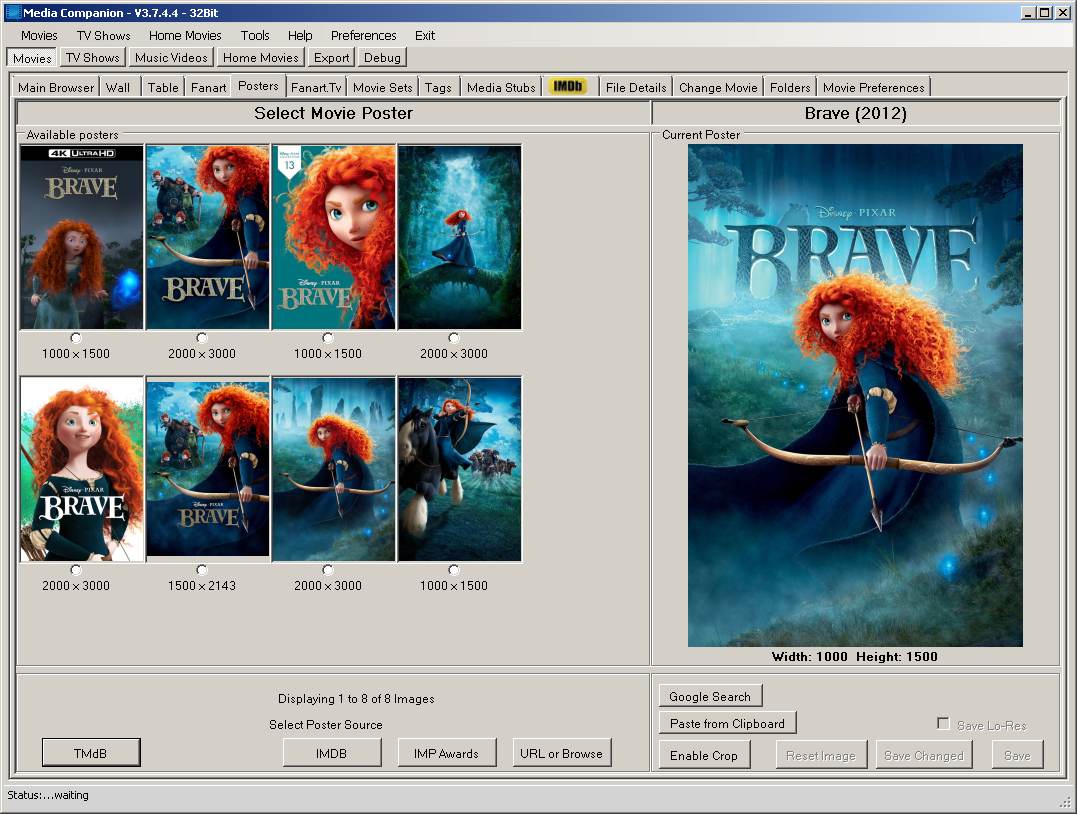Viewport: 1077px width, 814px height.
Task: Choose the poster thumbnail sized 1500 x 2143
Action: [207, 469]
